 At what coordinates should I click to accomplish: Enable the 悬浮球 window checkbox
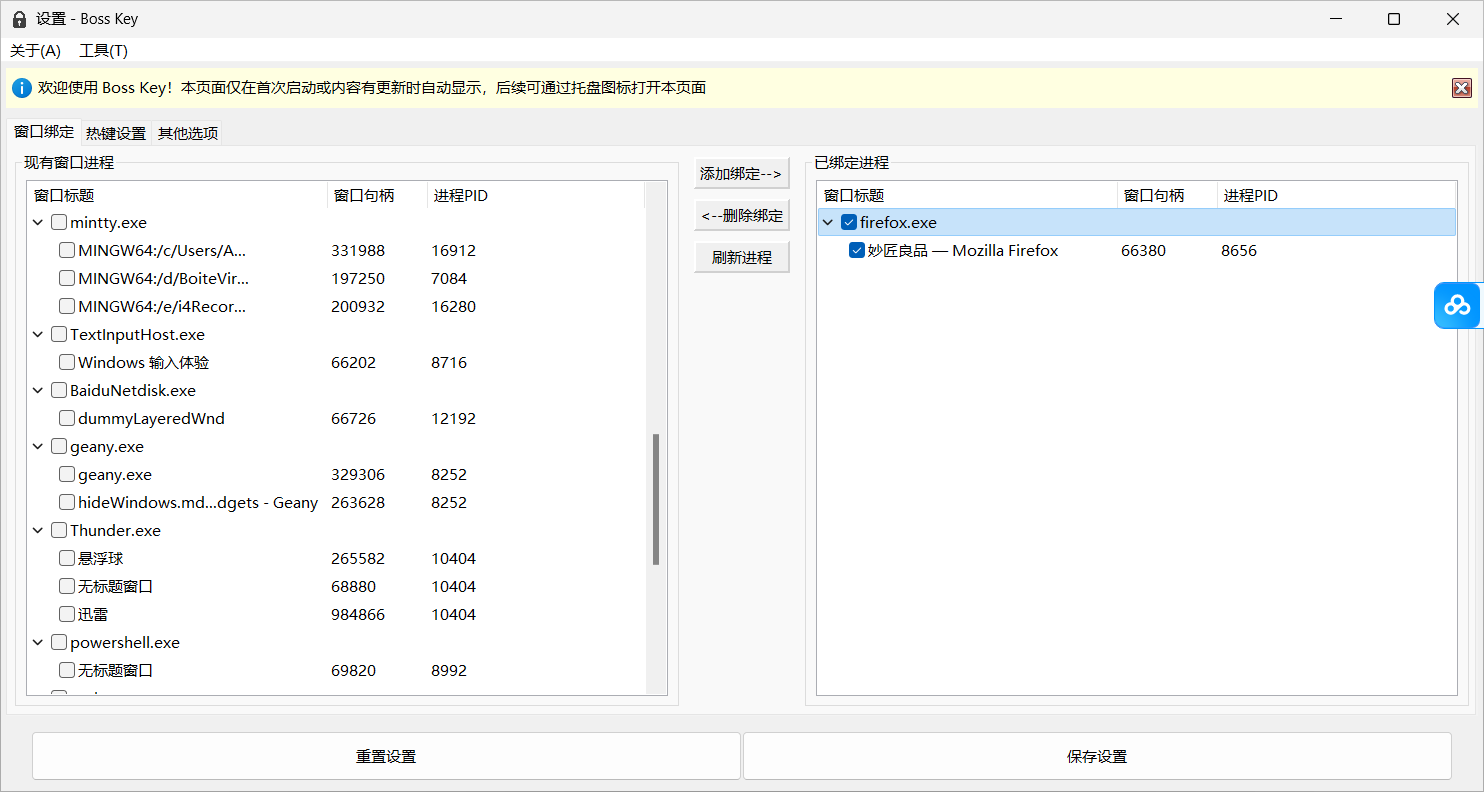click(67, 558)
